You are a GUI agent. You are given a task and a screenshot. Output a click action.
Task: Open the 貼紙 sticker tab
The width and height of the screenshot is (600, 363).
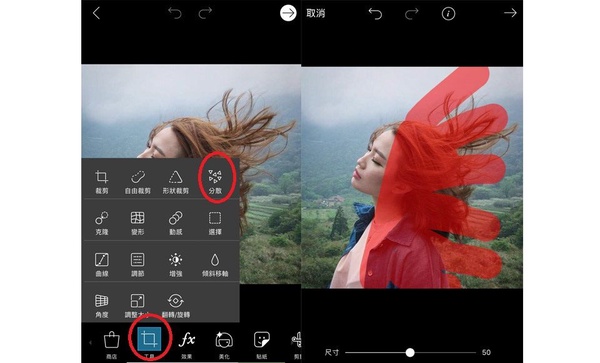point(262,344)
